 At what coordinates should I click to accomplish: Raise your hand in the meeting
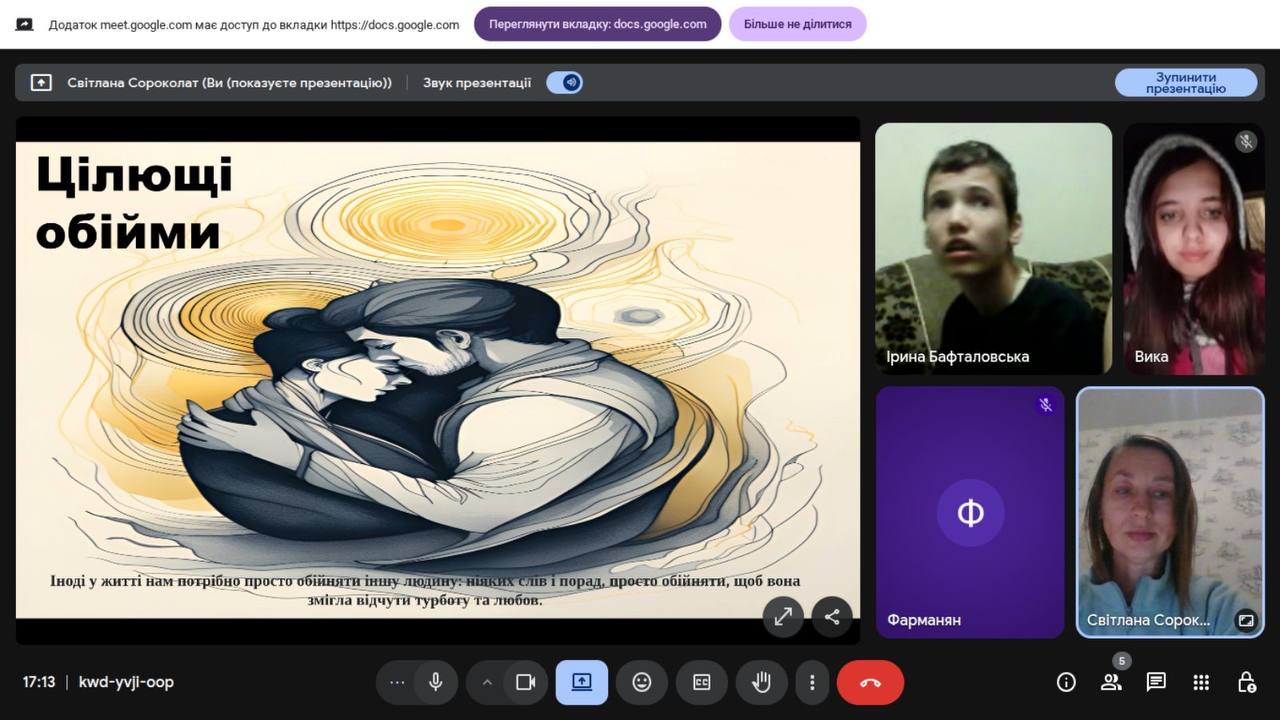click(762, 682)
